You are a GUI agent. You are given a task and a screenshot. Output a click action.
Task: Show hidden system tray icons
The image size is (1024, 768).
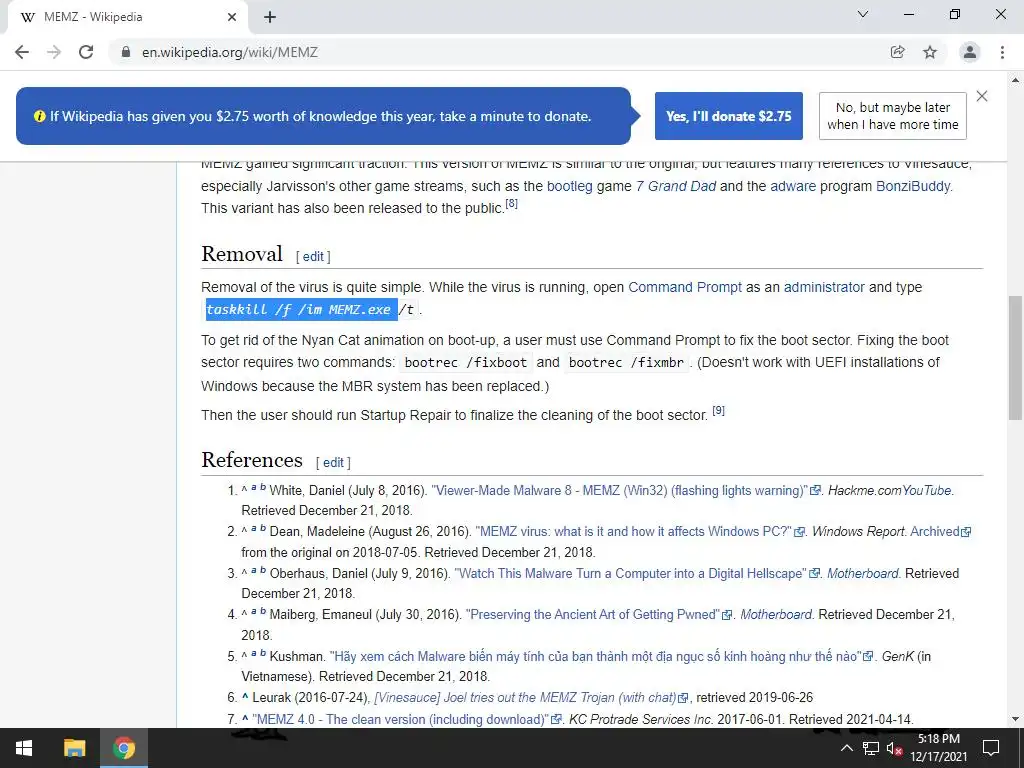click(x=846, y=748)
